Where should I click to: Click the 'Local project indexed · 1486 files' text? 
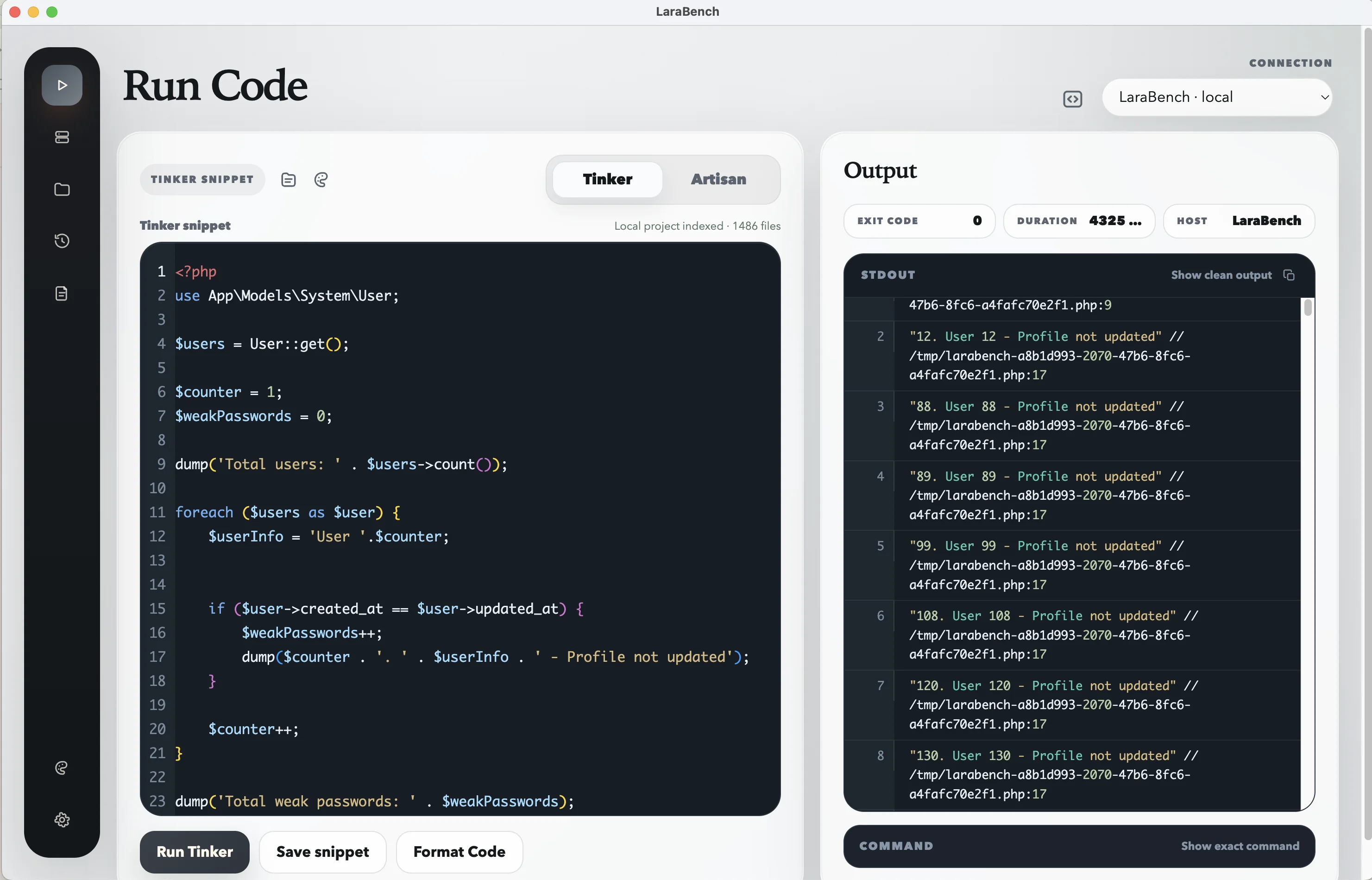click(697, 226)
